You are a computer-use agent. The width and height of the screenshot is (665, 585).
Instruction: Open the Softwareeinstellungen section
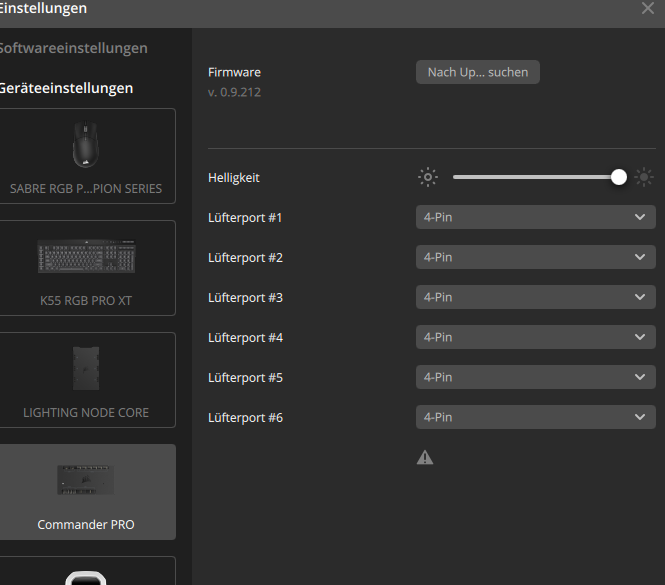pos(73,48)
